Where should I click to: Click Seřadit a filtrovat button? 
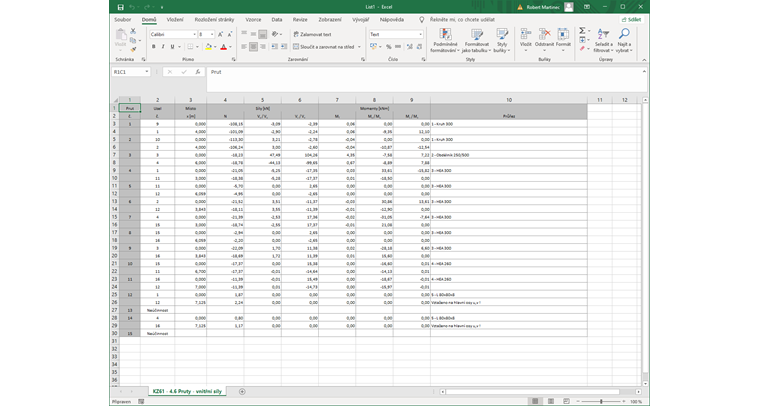(x=603, y=40)
